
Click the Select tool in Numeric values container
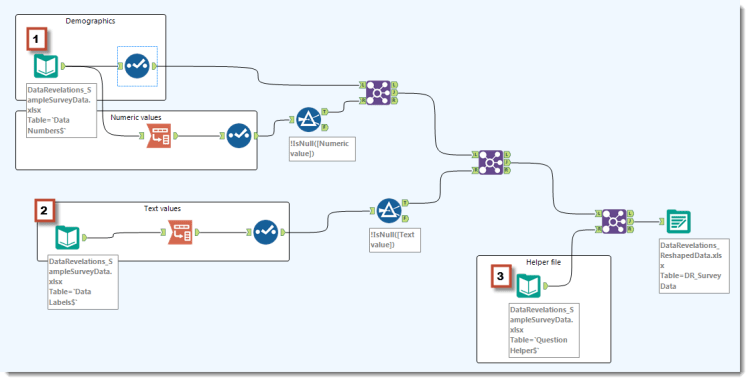[239, 136]
